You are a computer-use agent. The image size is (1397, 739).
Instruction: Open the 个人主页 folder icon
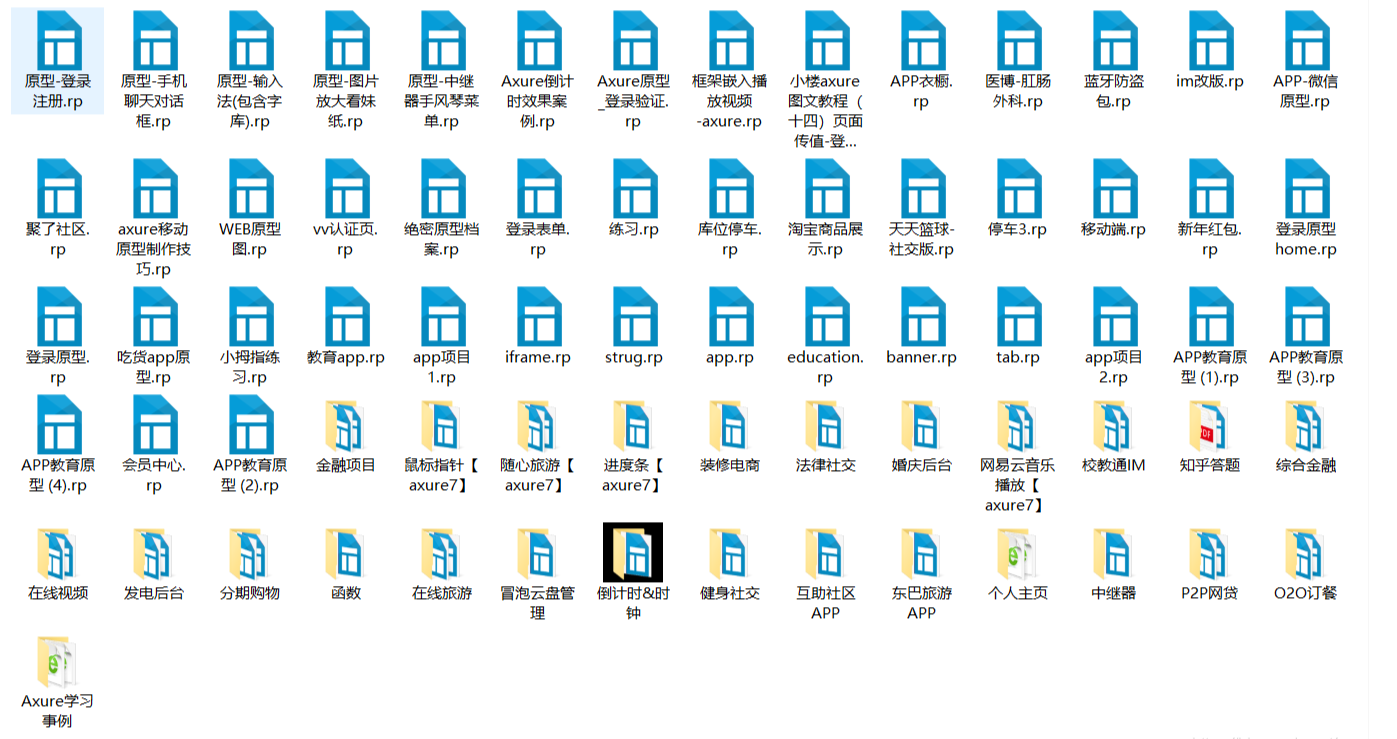(1018, 554)
